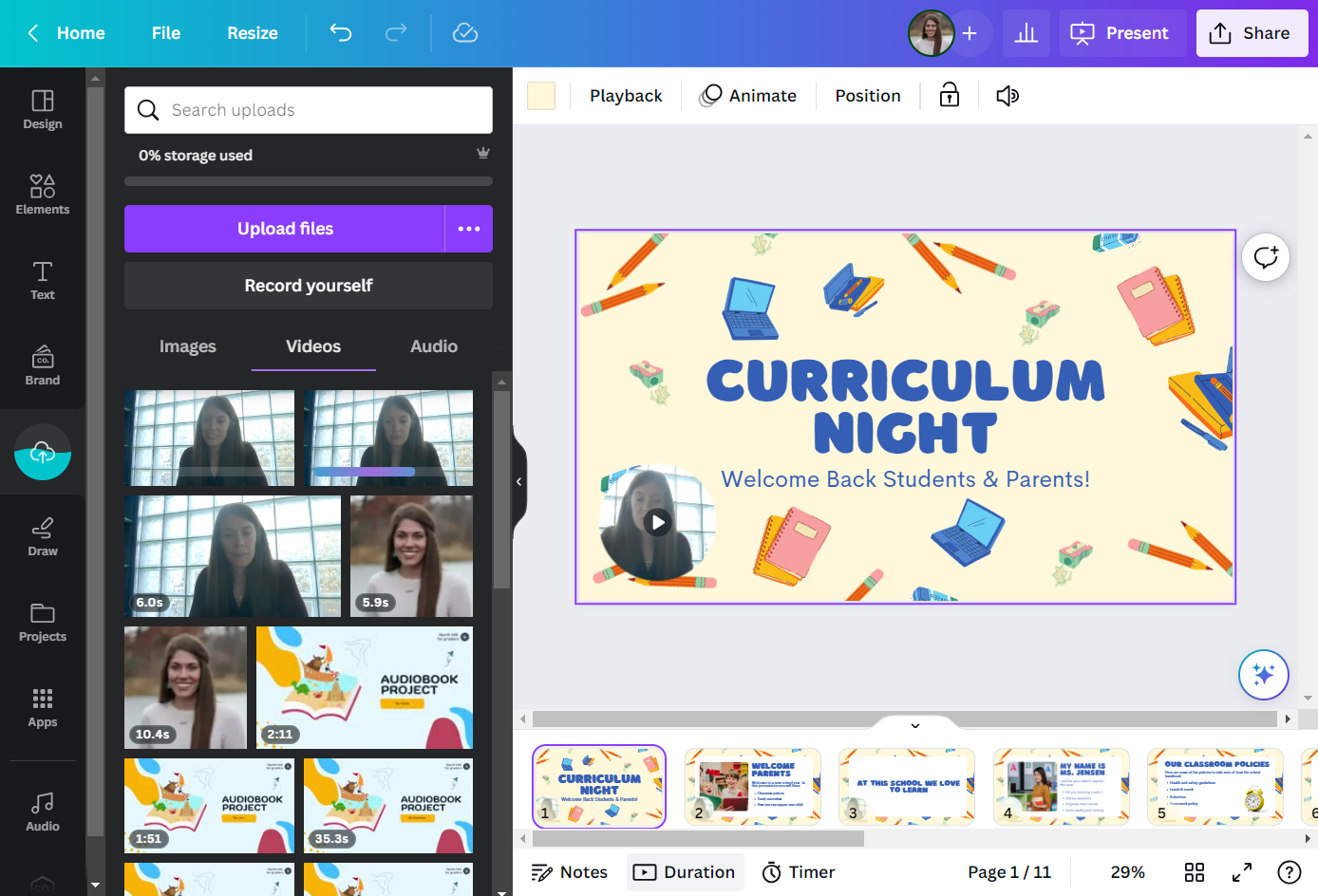Select the Text tool in sidebar
1318x896 pixels.
pos(43,281)
